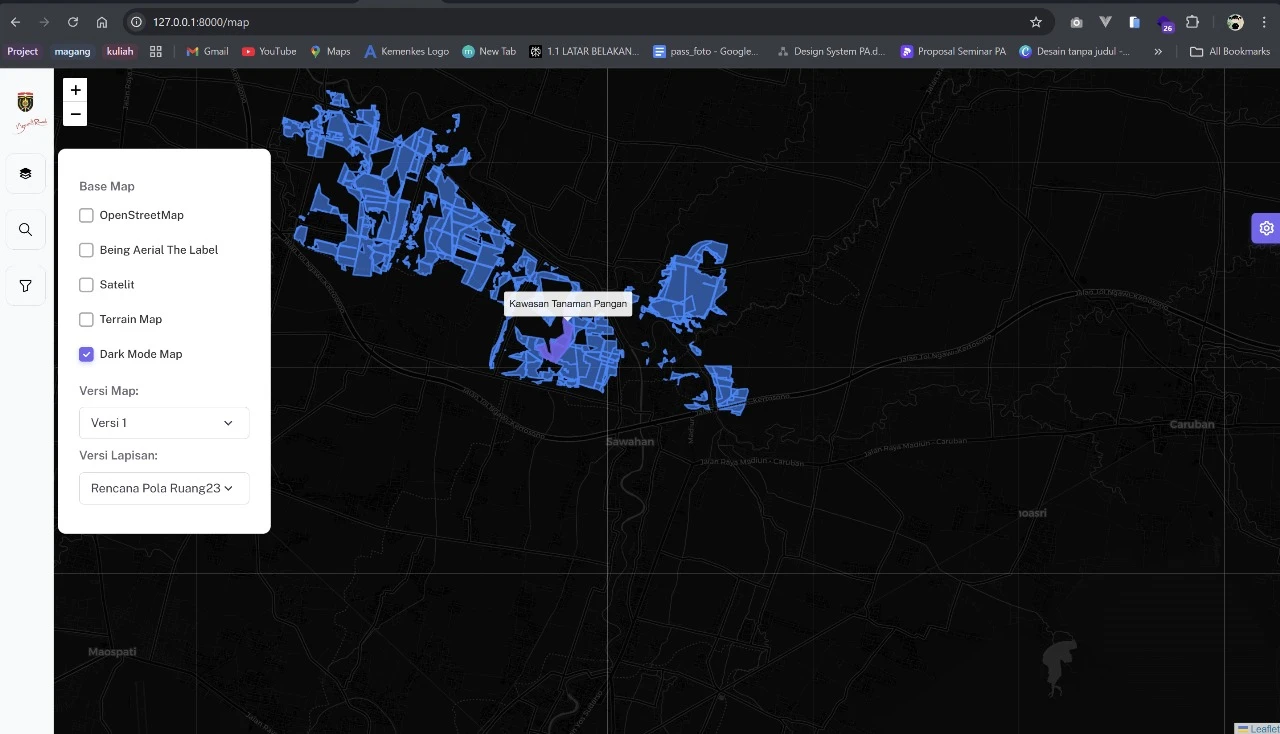The width and height of the screenshot is (1280, 734).
Task: Reload the page with browser refresh icon
Action: (73, 22)
